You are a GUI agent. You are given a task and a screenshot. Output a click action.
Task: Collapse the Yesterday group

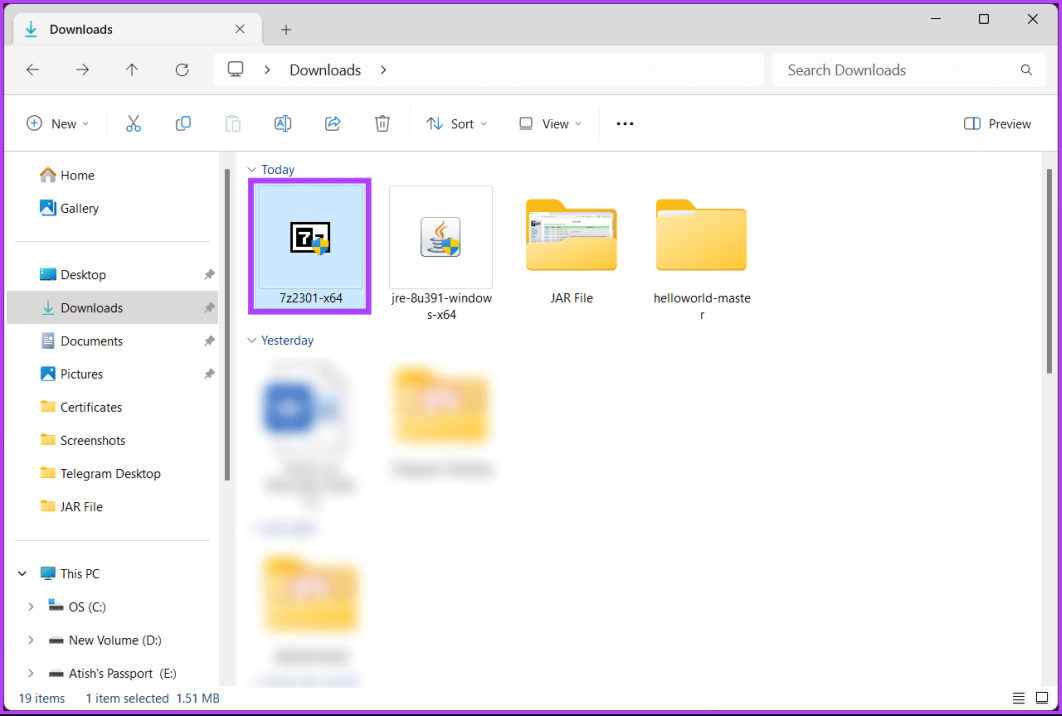(252, 340)
